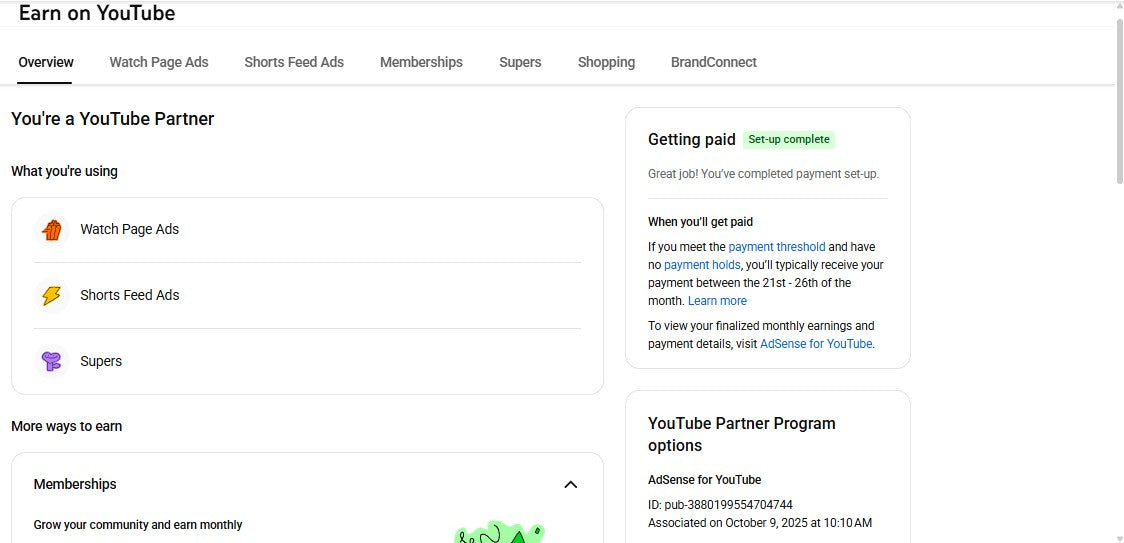Viewport: 1124px width, 543px height.
Task: Switch to the BrandConnect tab
Action: point(713,62)
